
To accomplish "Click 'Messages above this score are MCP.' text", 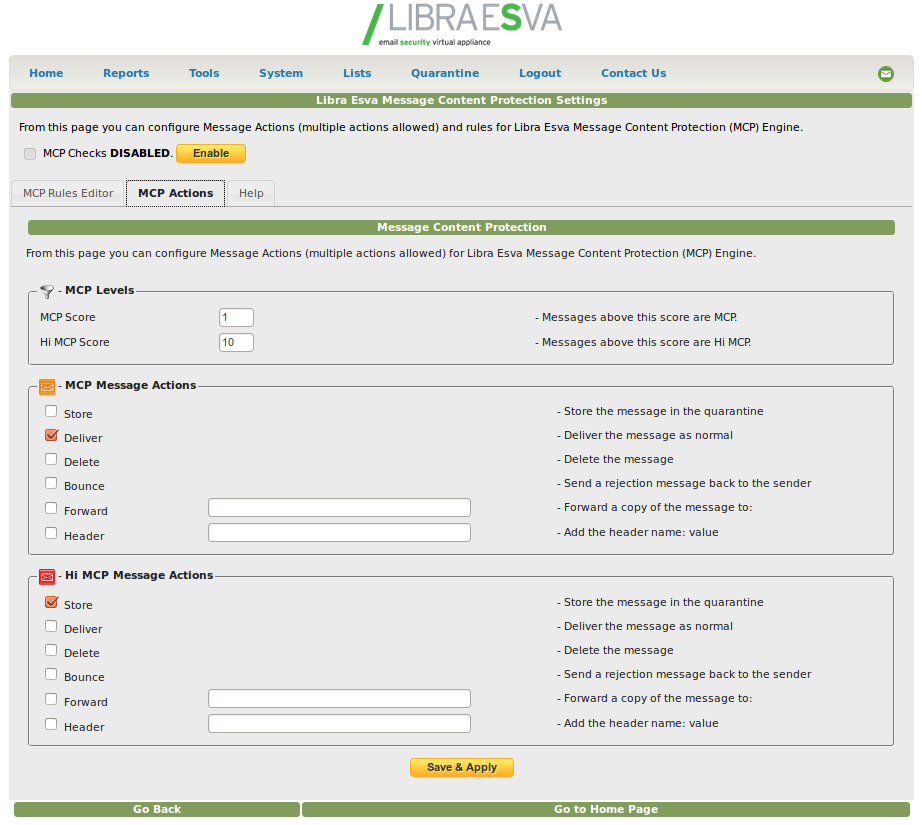I will click(636, 318).
